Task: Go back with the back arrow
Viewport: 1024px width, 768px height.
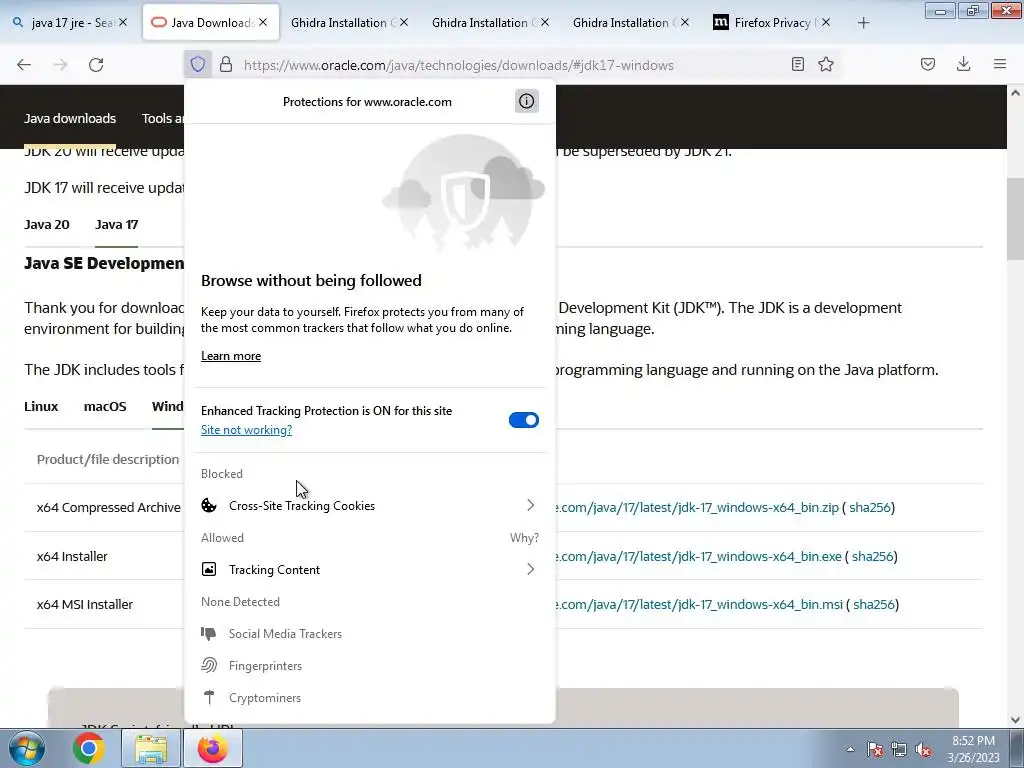Action: 24,64
